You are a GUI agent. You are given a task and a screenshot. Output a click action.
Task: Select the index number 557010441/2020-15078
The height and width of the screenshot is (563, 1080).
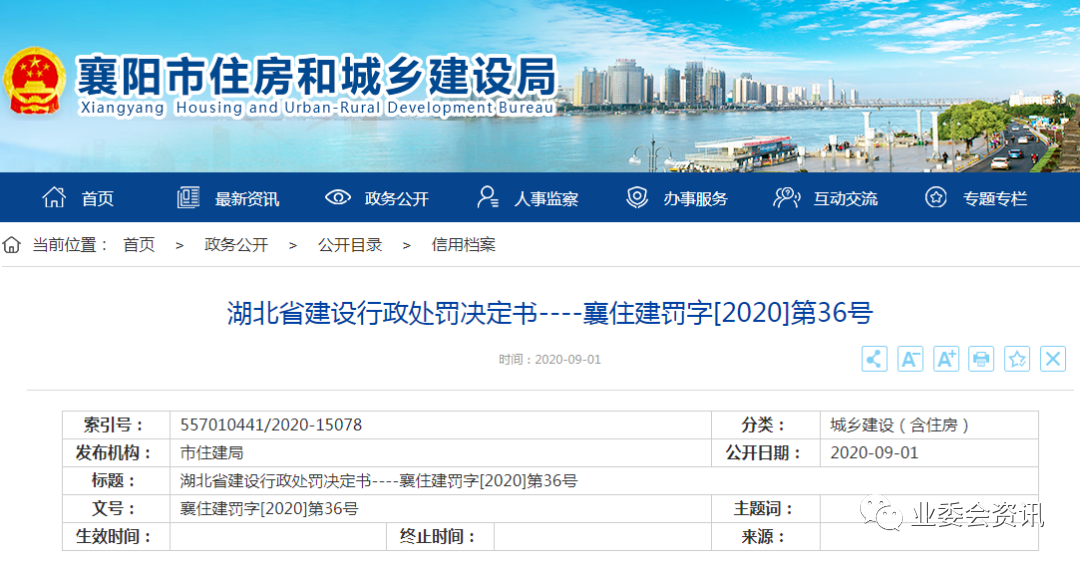click(x=271, y=424)
